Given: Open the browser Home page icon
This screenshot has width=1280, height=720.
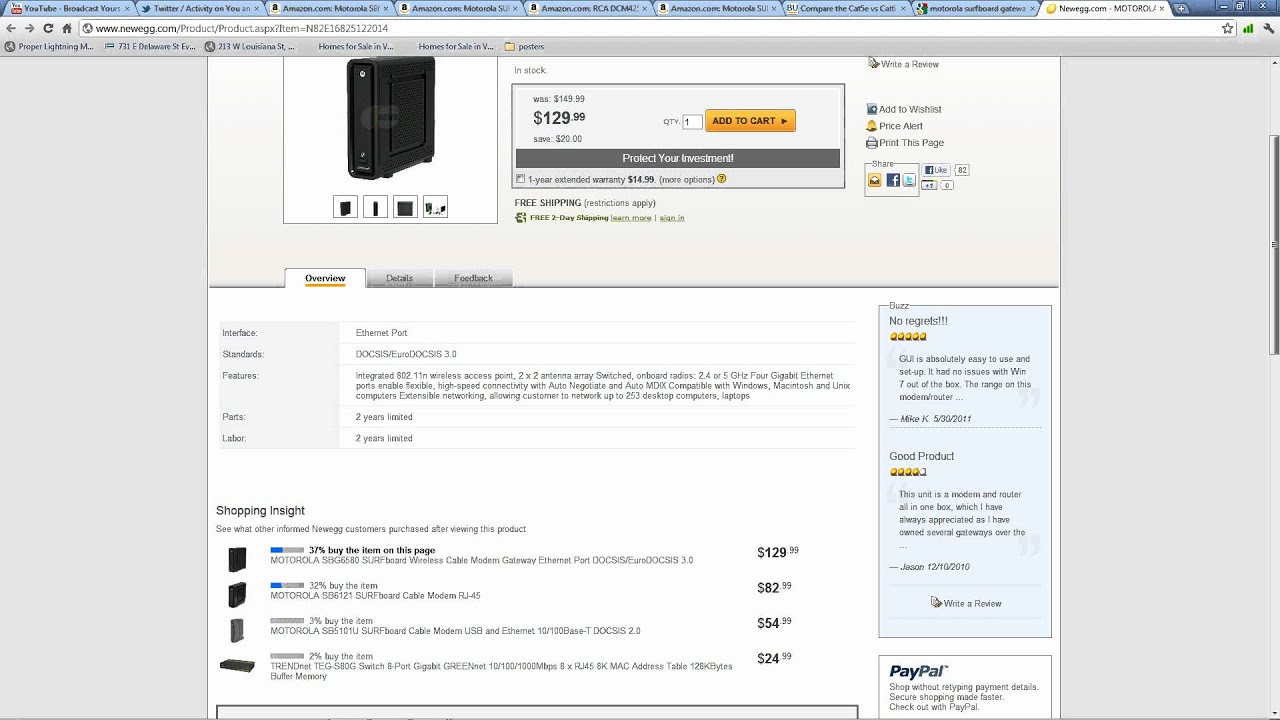Looking at the screenshot, I should 66,28.
